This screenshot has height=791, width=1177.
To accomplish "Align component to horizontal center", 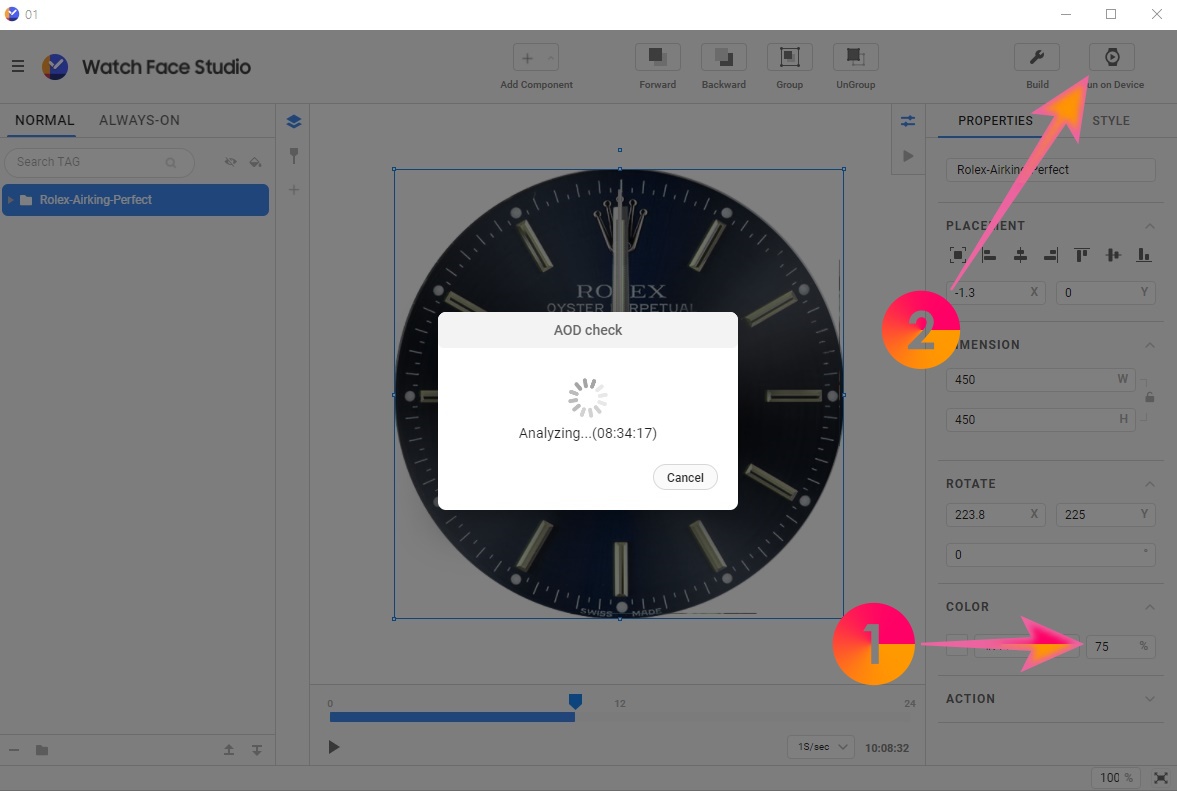I will pos(1020,255).
